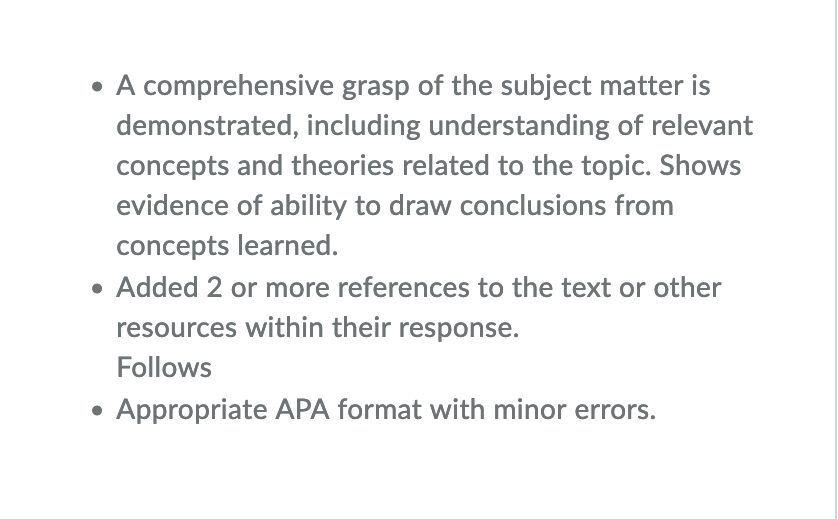This screenshot has width=838, height=520.
Task: Click the word 'APA' in last bullet
Action: click(302, 410)
